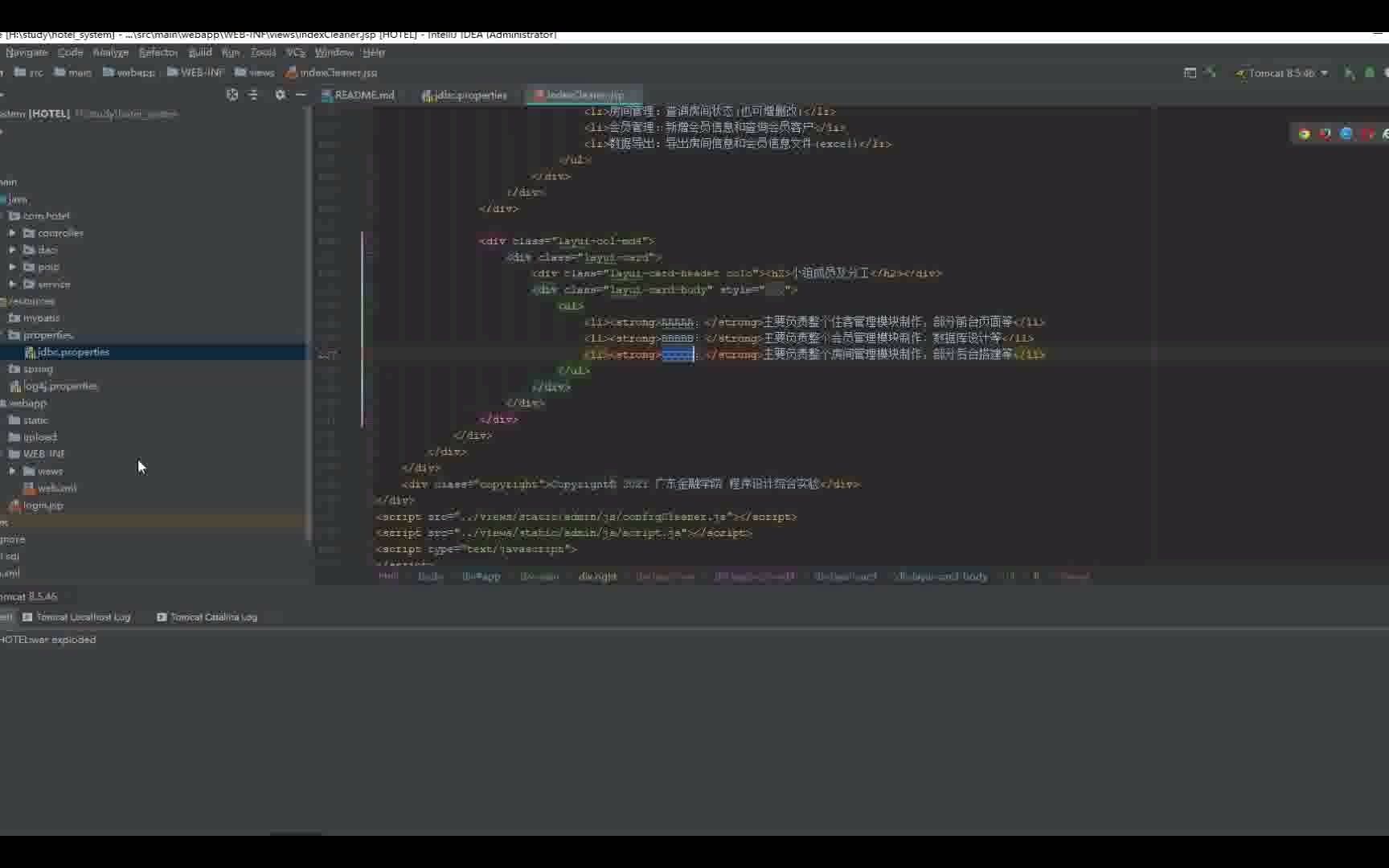
Task: Open the Code menu
Action: pyautogui.click(x=70, y=52)
